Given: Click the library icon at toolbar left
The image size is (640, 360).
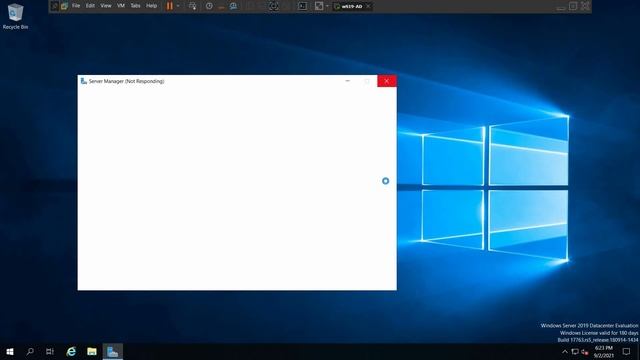Looking at the screenshot, I should tap(64, 6).
